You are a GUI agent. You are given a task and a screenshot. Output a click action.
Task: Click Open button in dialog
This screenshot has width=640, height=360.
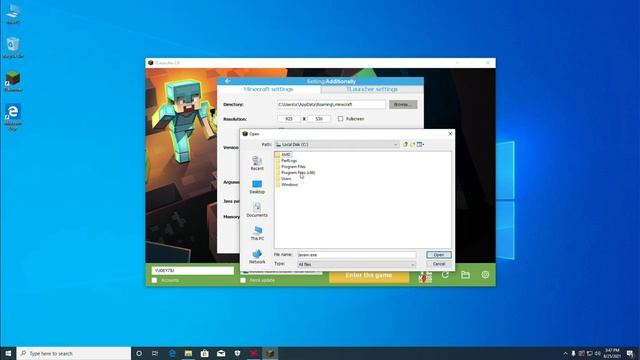click(439, 255)
